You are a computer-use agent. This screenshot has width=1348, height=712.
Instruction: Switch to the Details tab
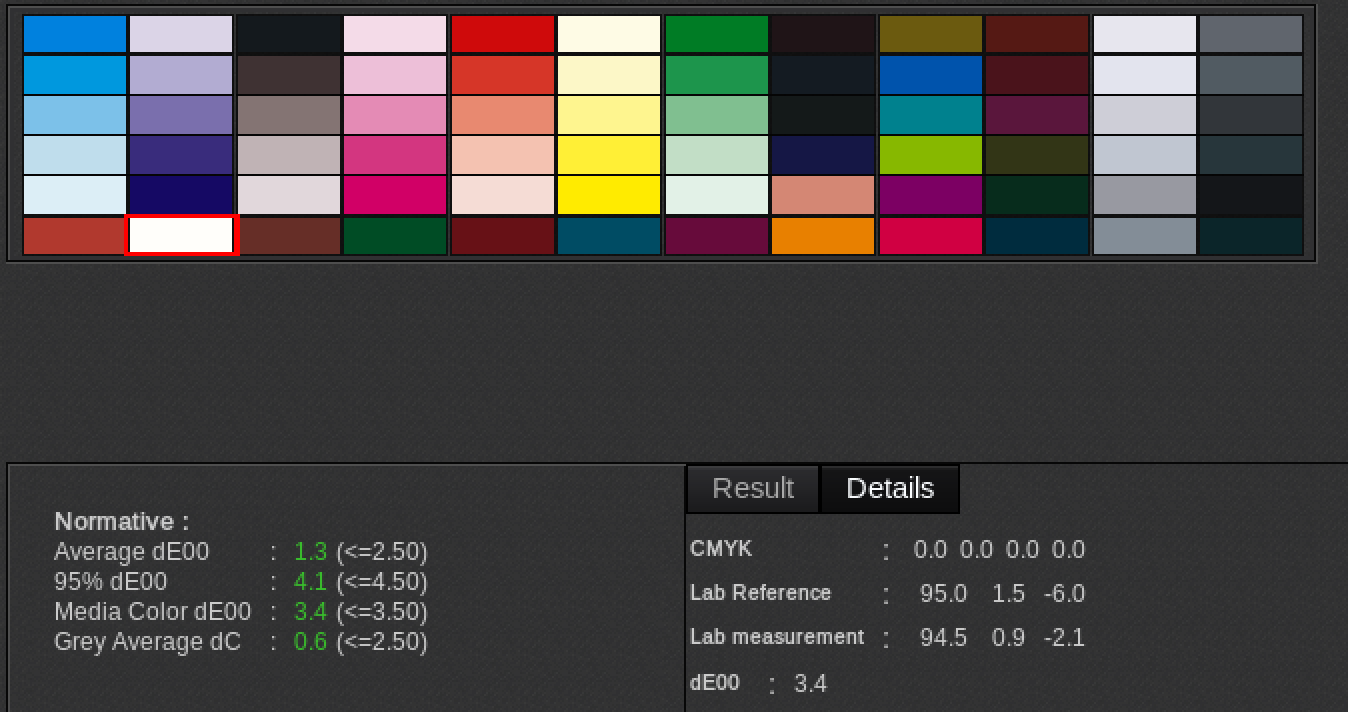889,488
